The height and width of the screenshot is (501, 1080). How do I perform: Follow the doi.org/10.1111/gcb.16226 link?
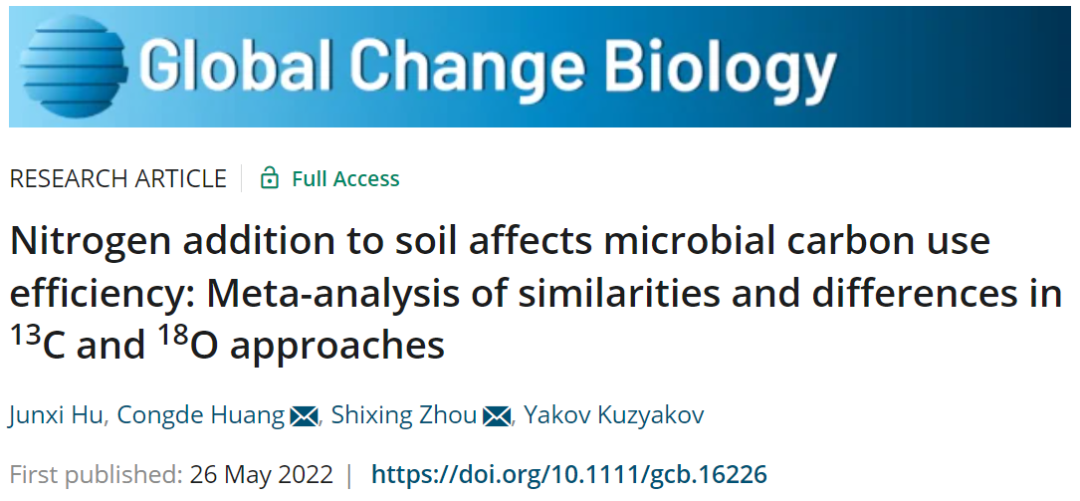pyautogui.click(x=569, y=475)
